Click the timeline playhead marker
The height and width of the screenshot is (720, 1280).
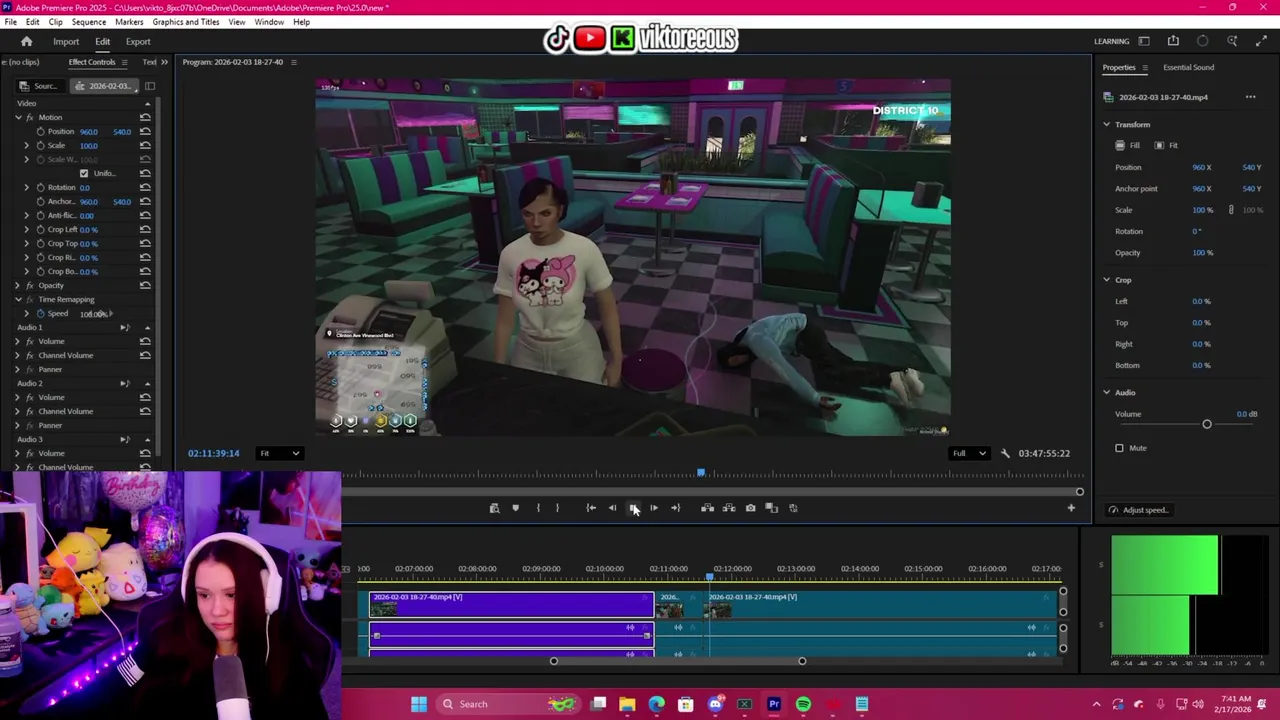(709, 577)
